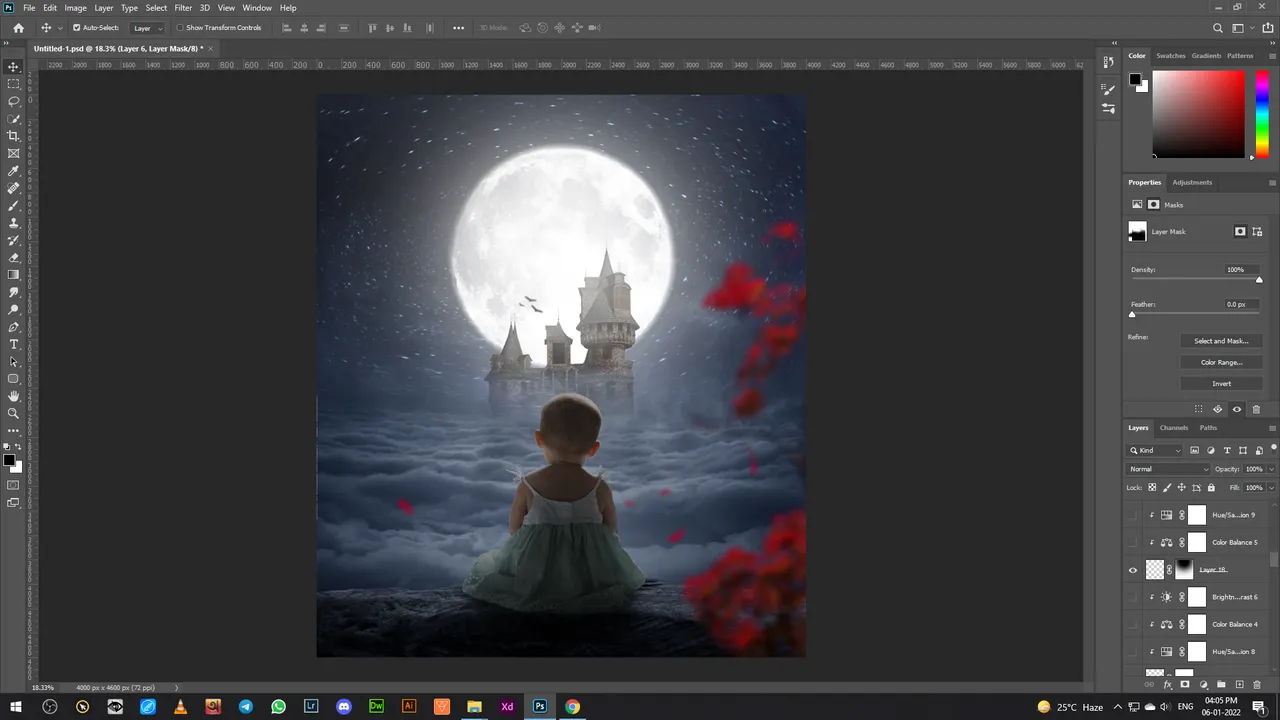Click the hue spectrum strip in Color panel

[x=1262, y=114]
